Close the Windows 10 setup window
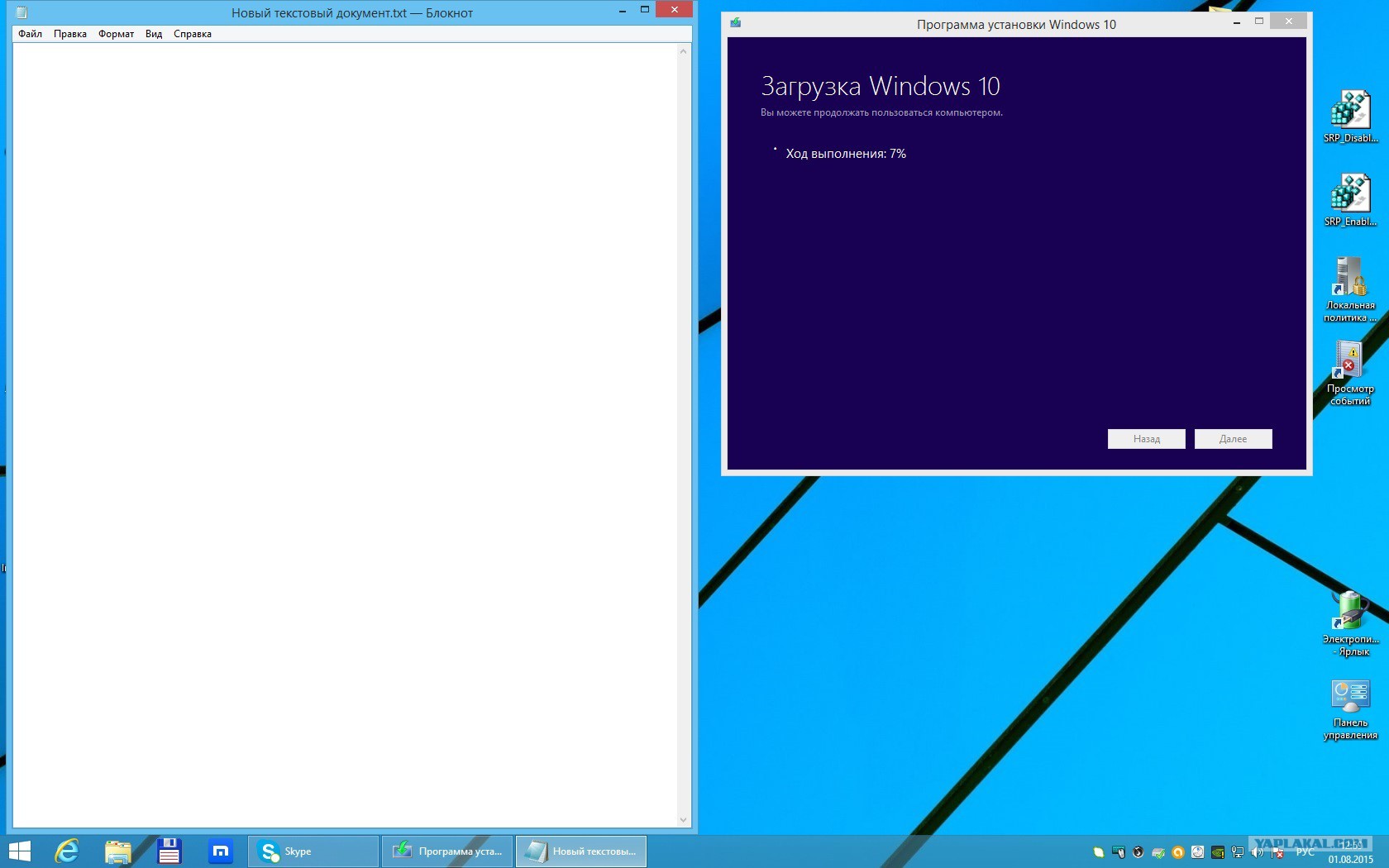The image size is (1389, 868). [1289, 21]
